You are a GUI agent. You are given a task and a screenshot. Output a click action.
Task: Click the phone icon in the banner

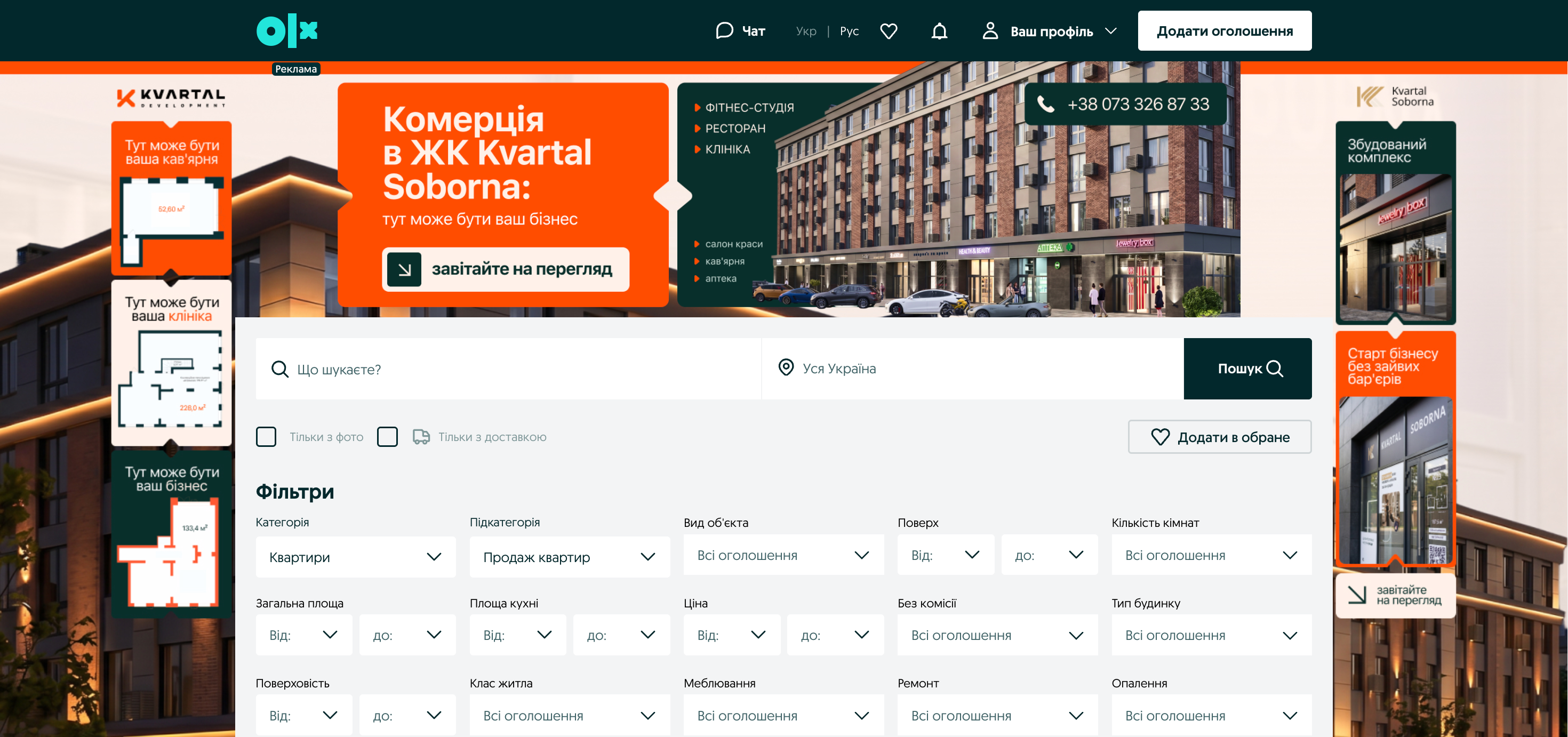pyautogui.click(x=1046, y=104)
